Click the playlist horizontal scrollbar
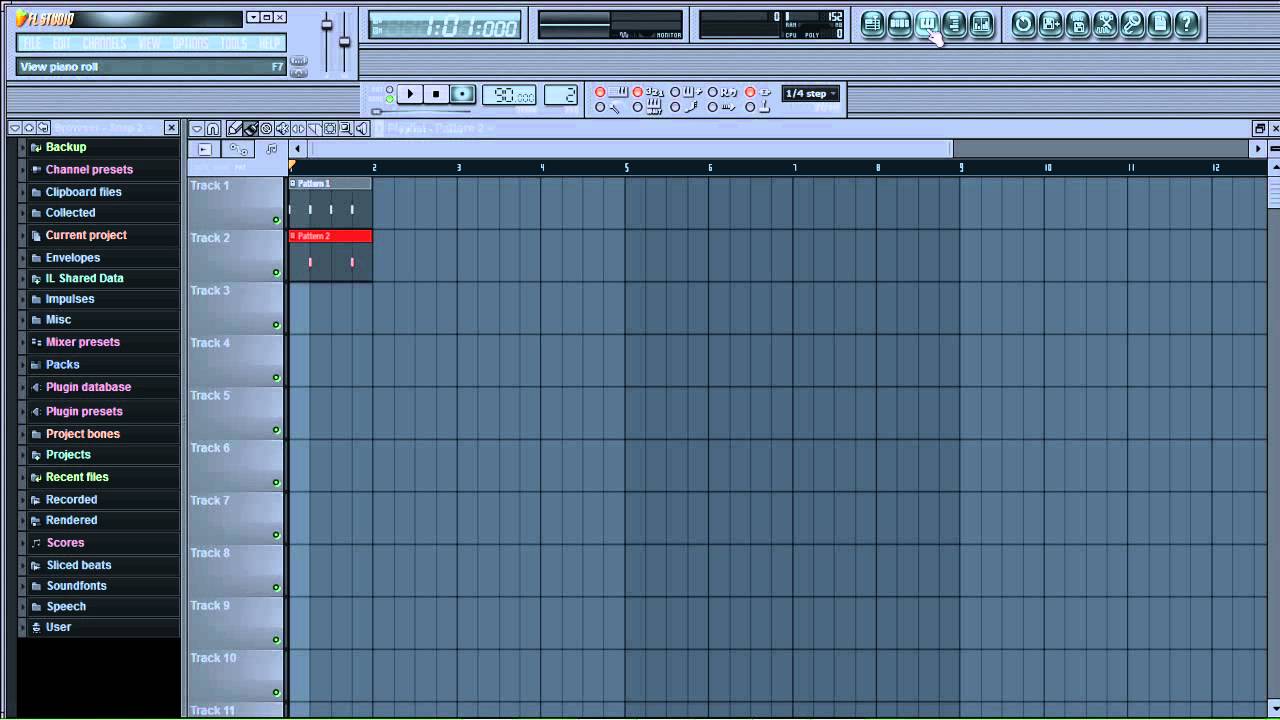Viewport: 1280px width, 720px height. point(632,149)
